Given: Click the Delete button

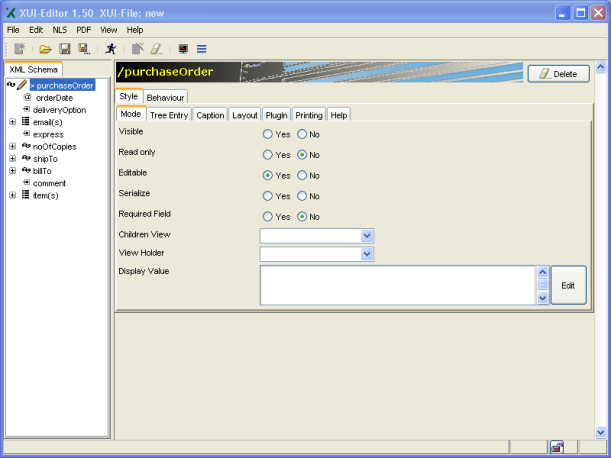Looking at the screenshot, I should coord(558,74).
